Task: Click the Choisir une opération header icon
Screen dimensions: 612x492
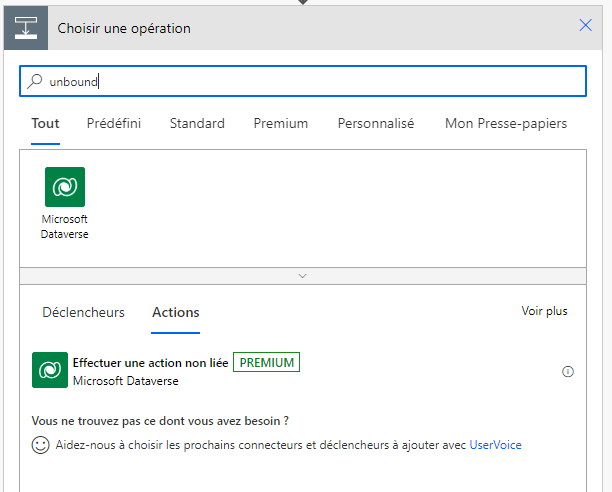Action: click(x=26, y=28)
